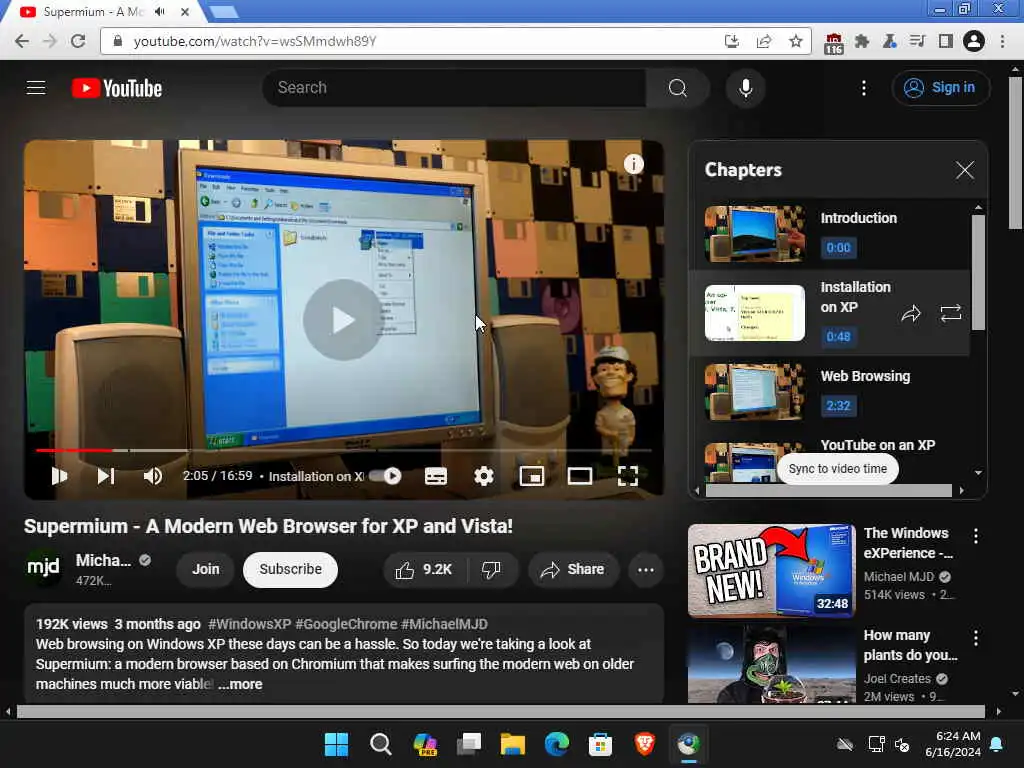
Task: Open more actions ellipsis under video
Action: (645, 569)
